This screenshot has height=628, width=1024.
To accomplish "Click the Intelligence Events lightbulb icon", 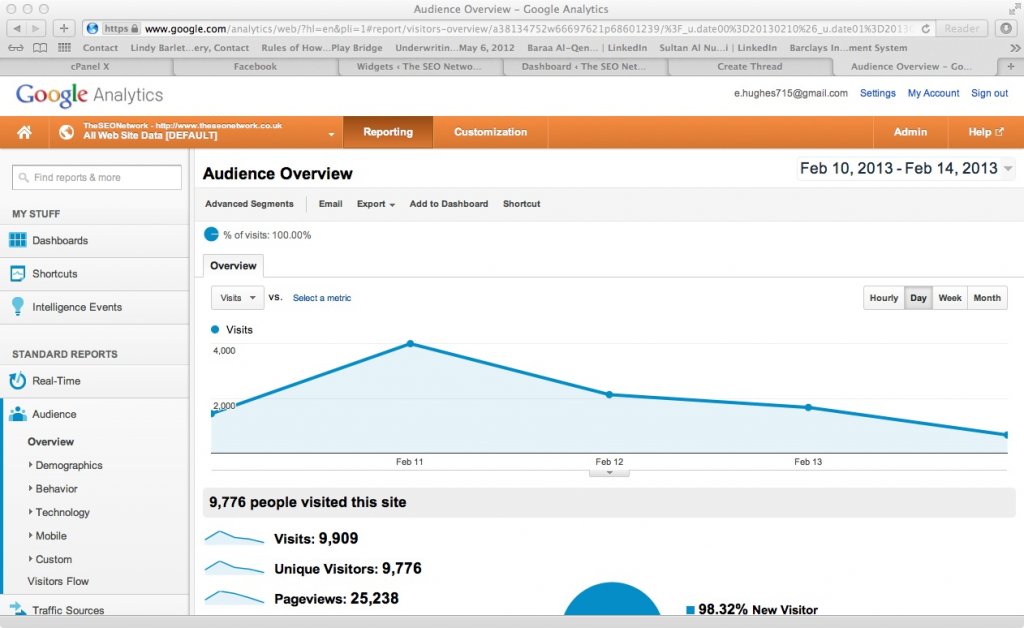I will tap(18, 306).
